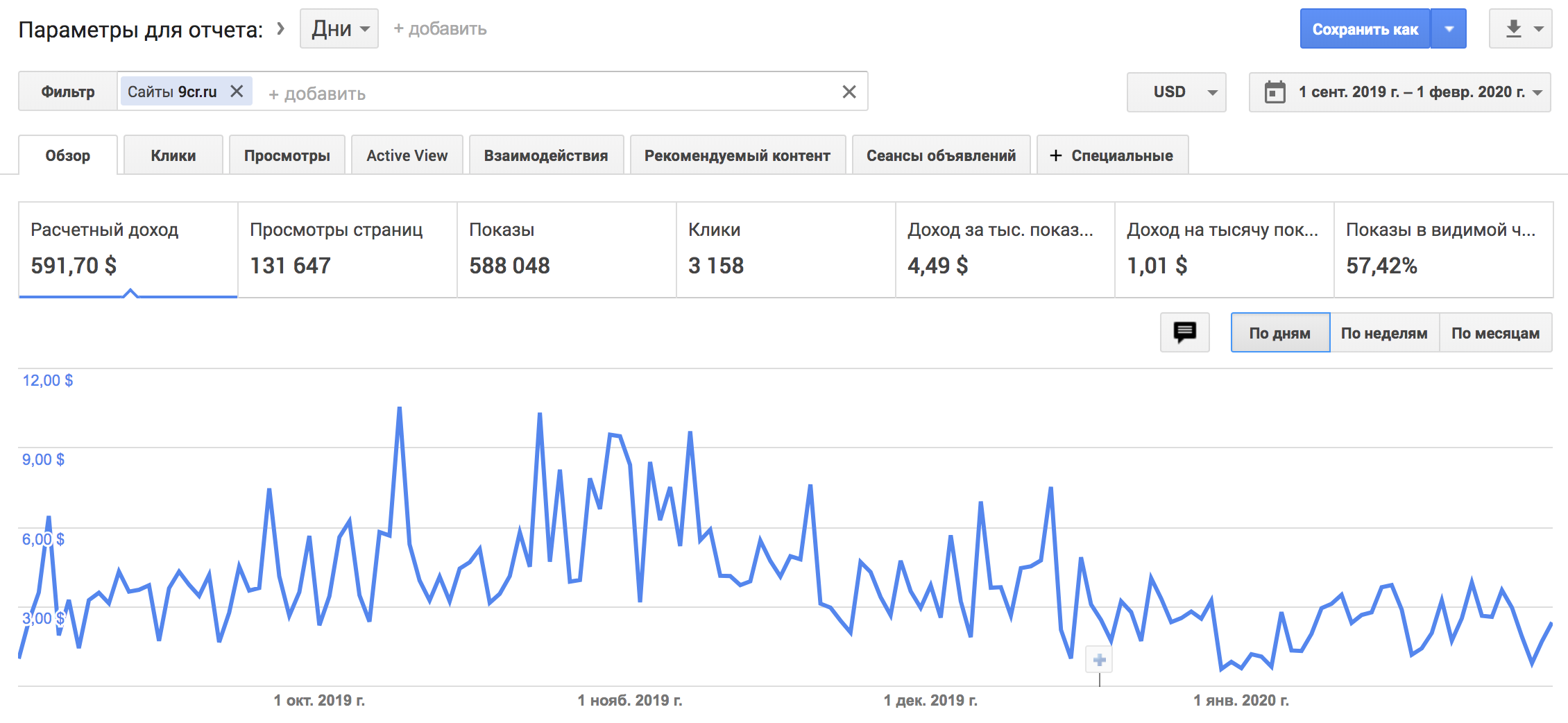1568x723 pixels.
Task: Switch chart to По неделям view
Action: [x=1383, y=333]
